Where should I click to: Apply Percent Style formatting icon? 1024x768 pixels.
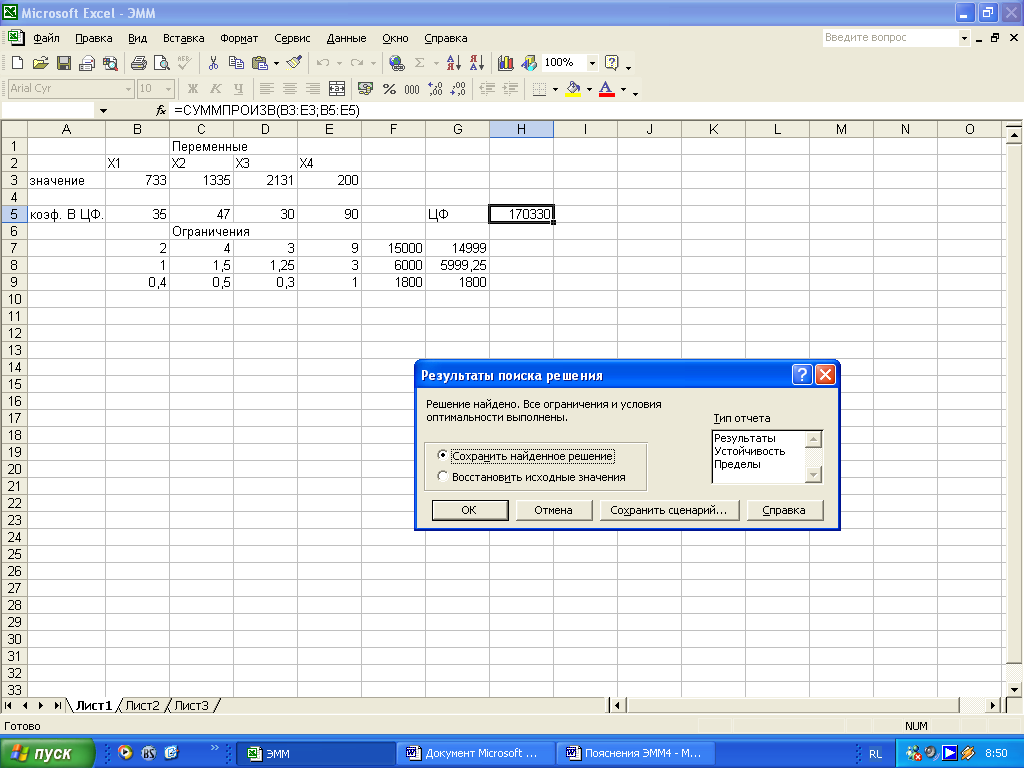coord(389,89)
